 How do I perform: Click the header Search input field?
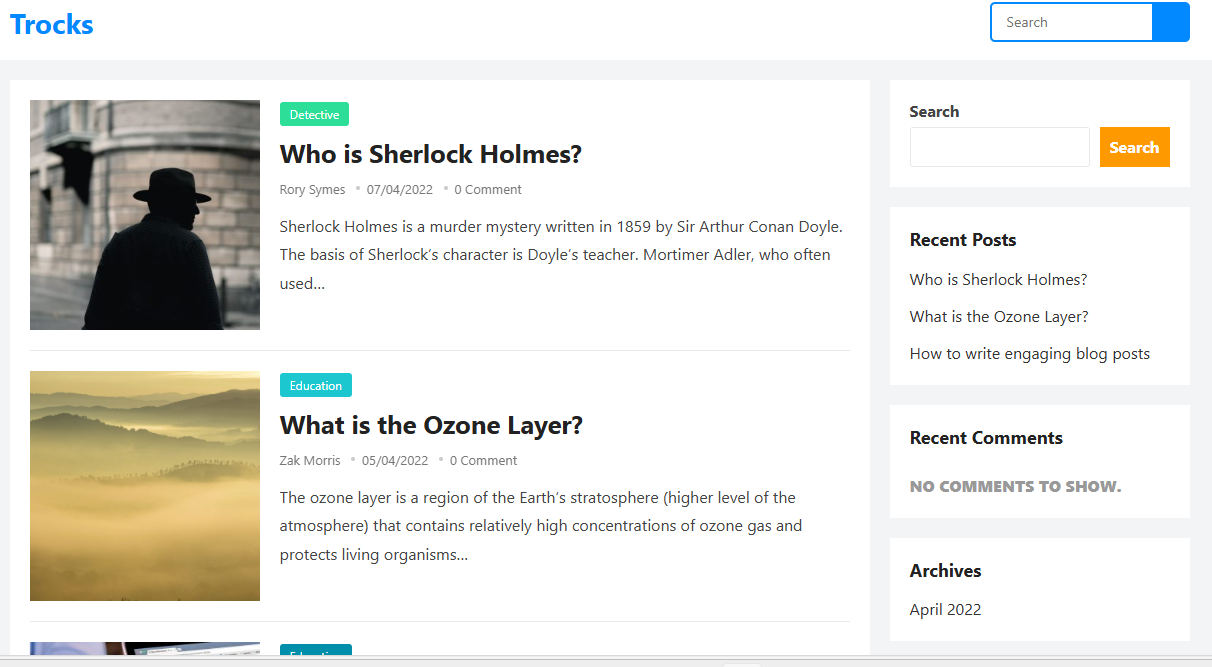click(1071, 22)
